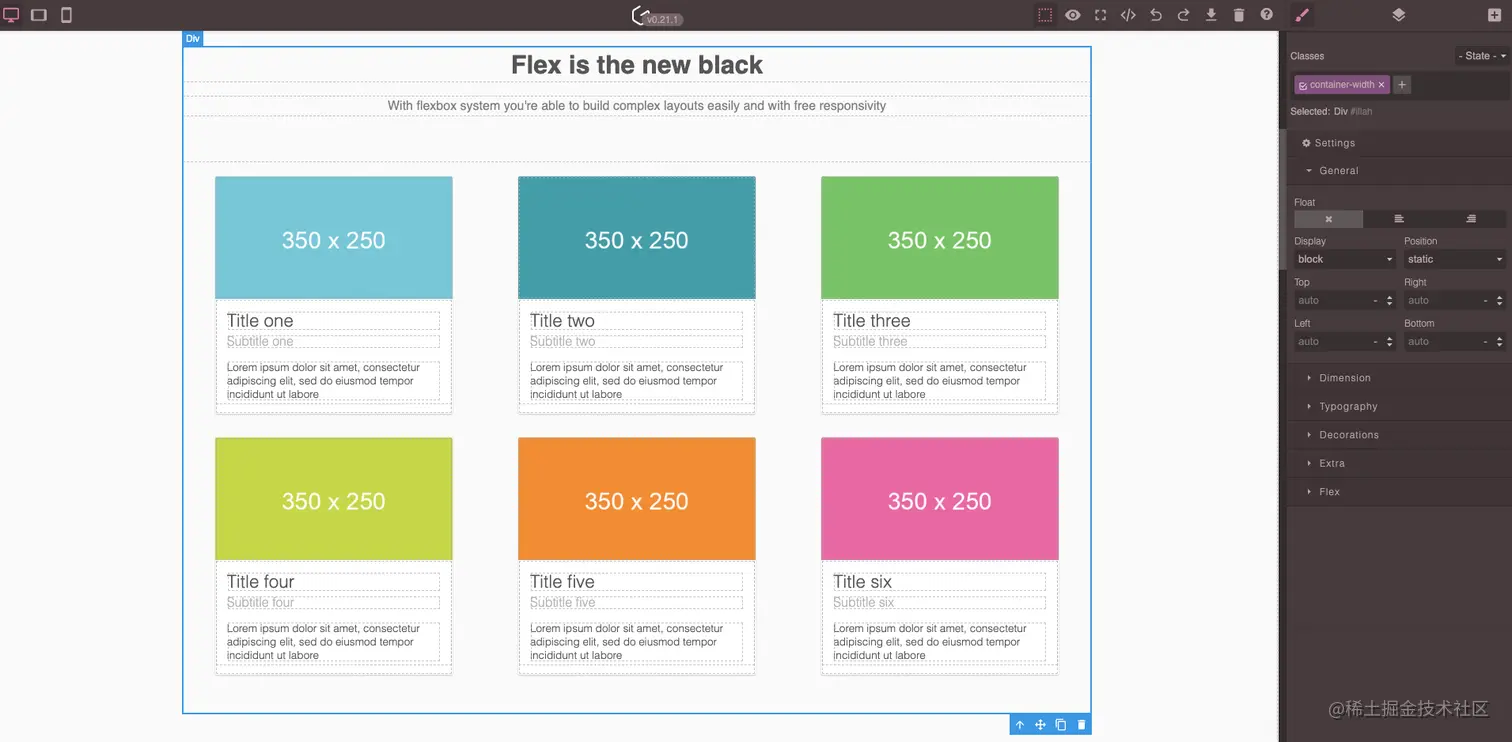Click the Right field stepper arrows
1512x742 pixels.
point(1500,301)
